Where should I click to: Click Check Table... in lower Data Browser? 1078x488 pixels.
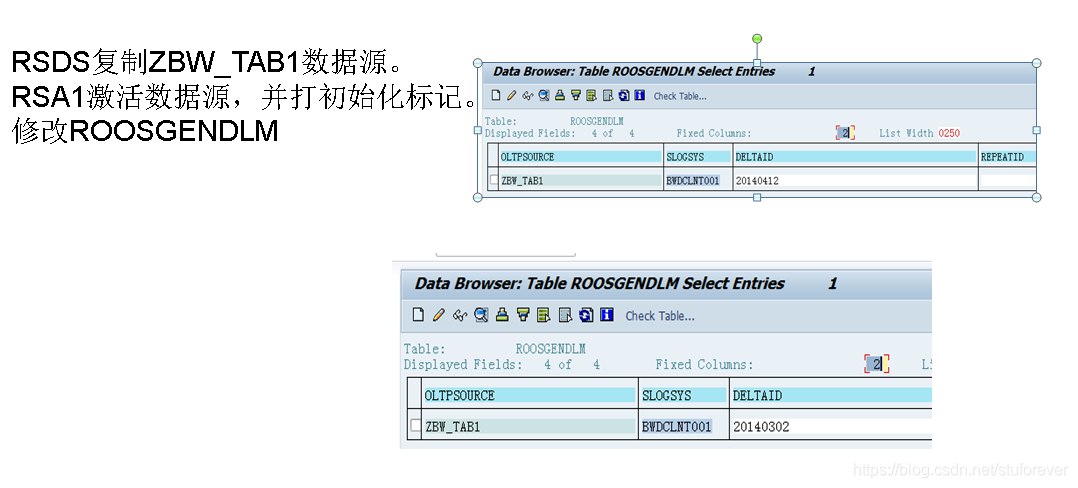[660, 316]
